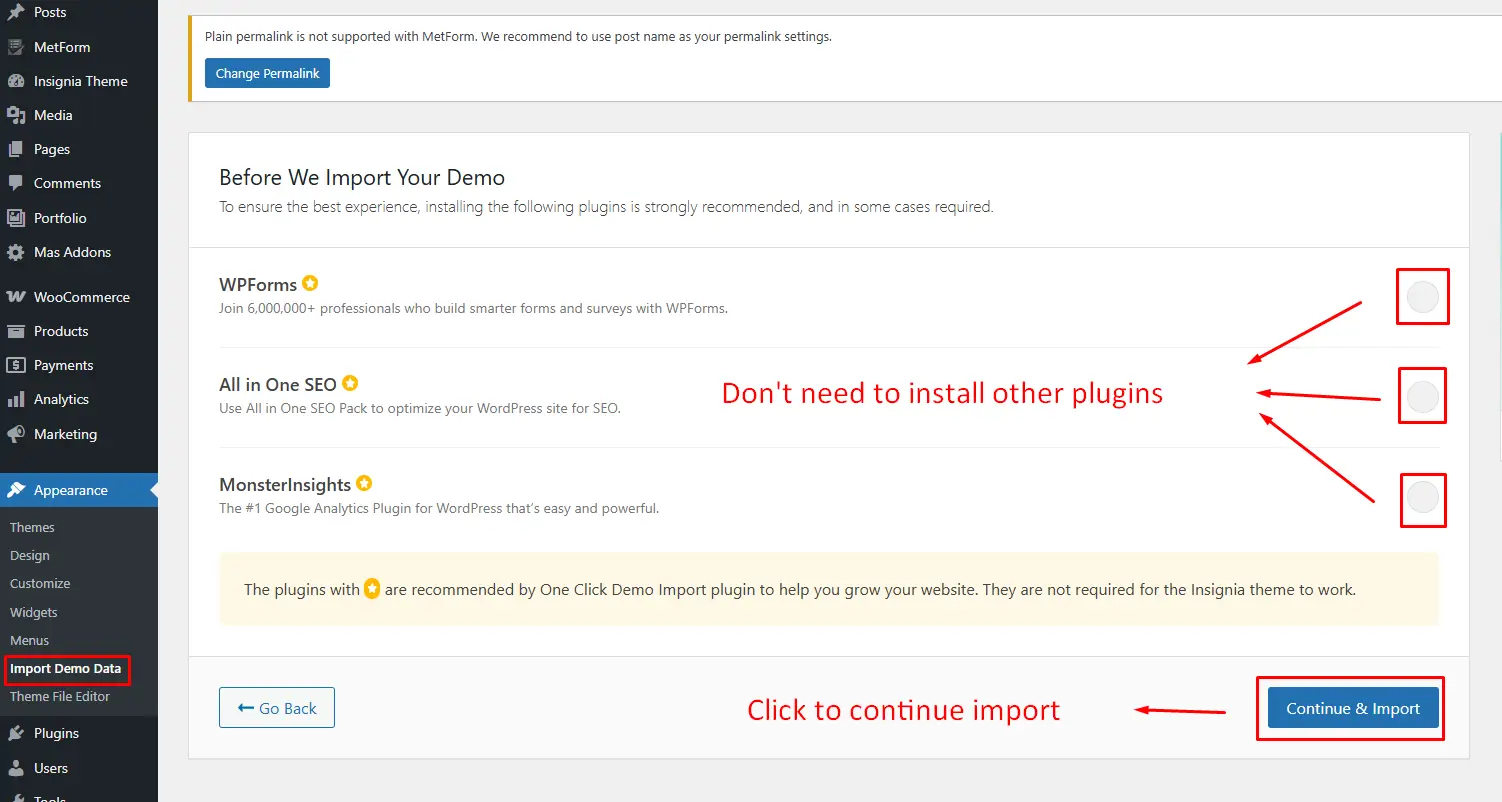Click the "#1 Google Analytics Plugin" description
Viewport: 1502px width, 802px height.
point(439,508)
